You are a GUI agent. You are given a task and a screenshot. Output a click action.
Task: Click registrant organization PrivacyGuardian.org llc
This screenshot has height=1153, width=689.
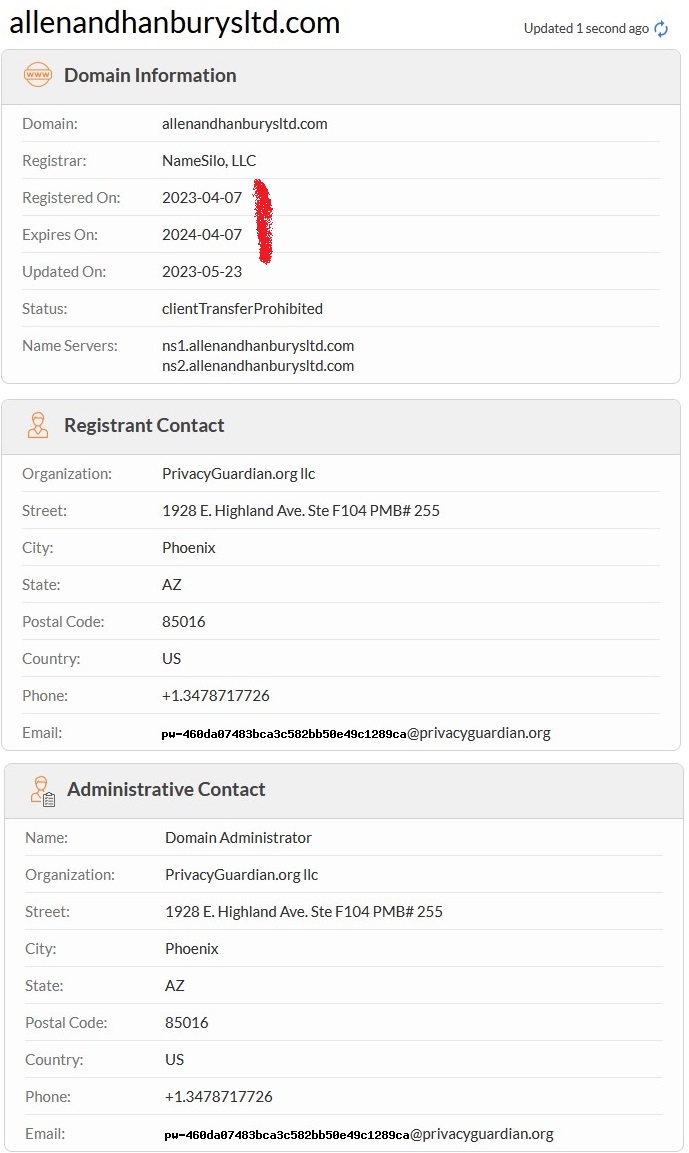pos(238,474)
